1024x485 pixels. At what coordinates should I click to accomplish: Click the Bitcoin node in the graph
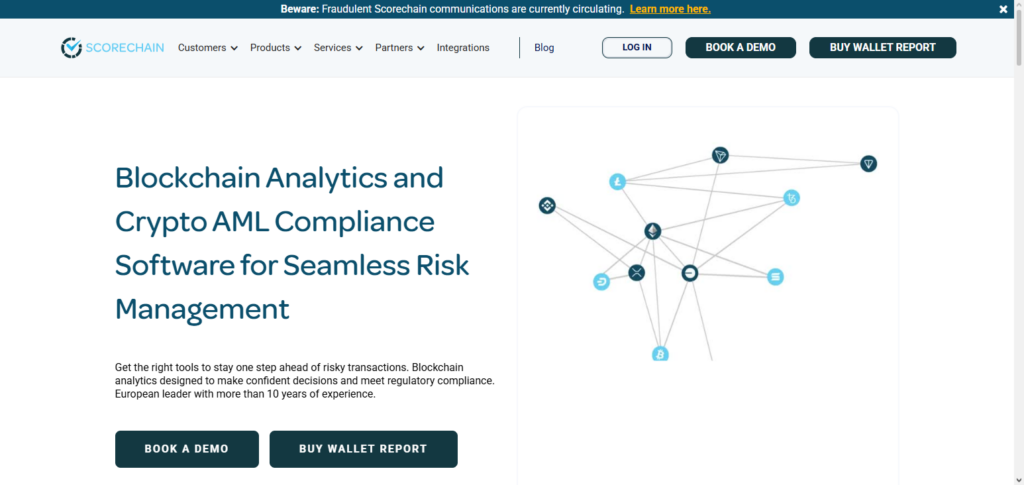660,354
